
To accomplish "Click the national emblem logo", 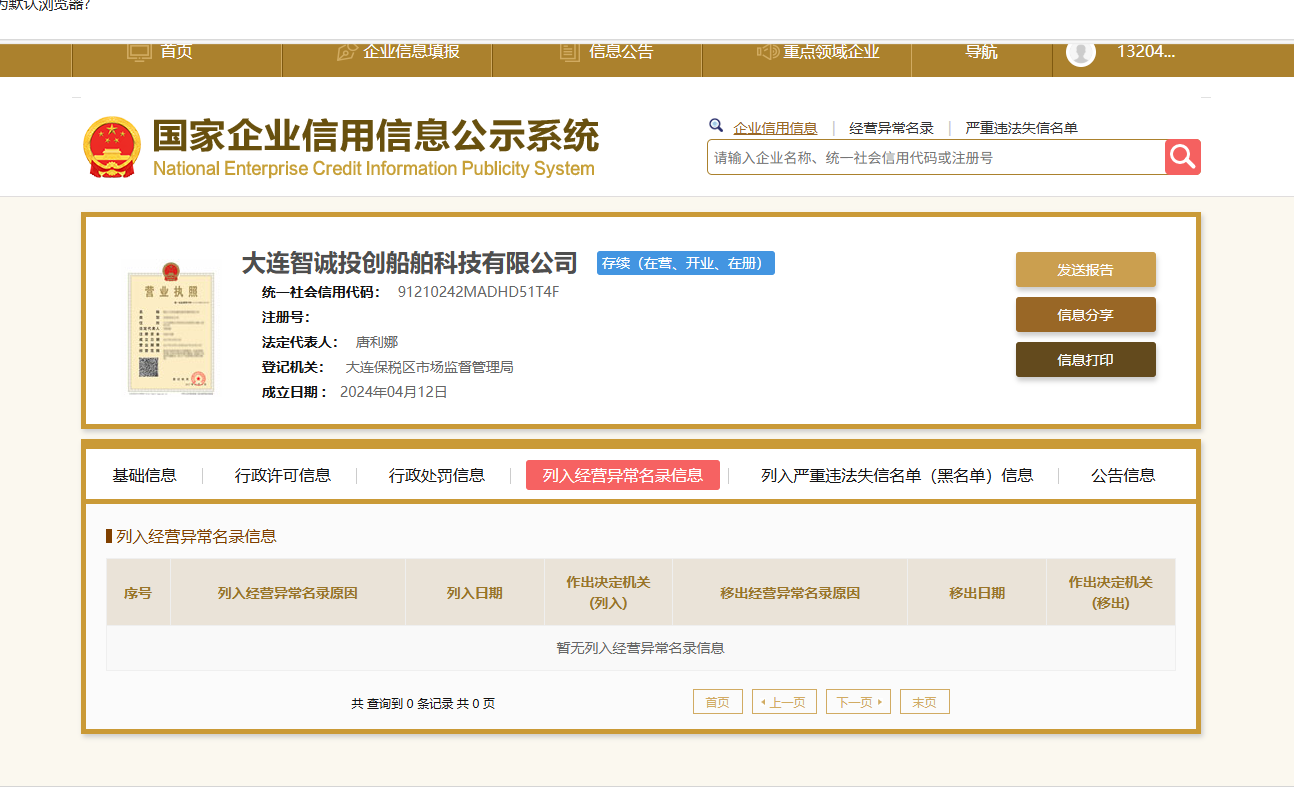I will point(112,148).
